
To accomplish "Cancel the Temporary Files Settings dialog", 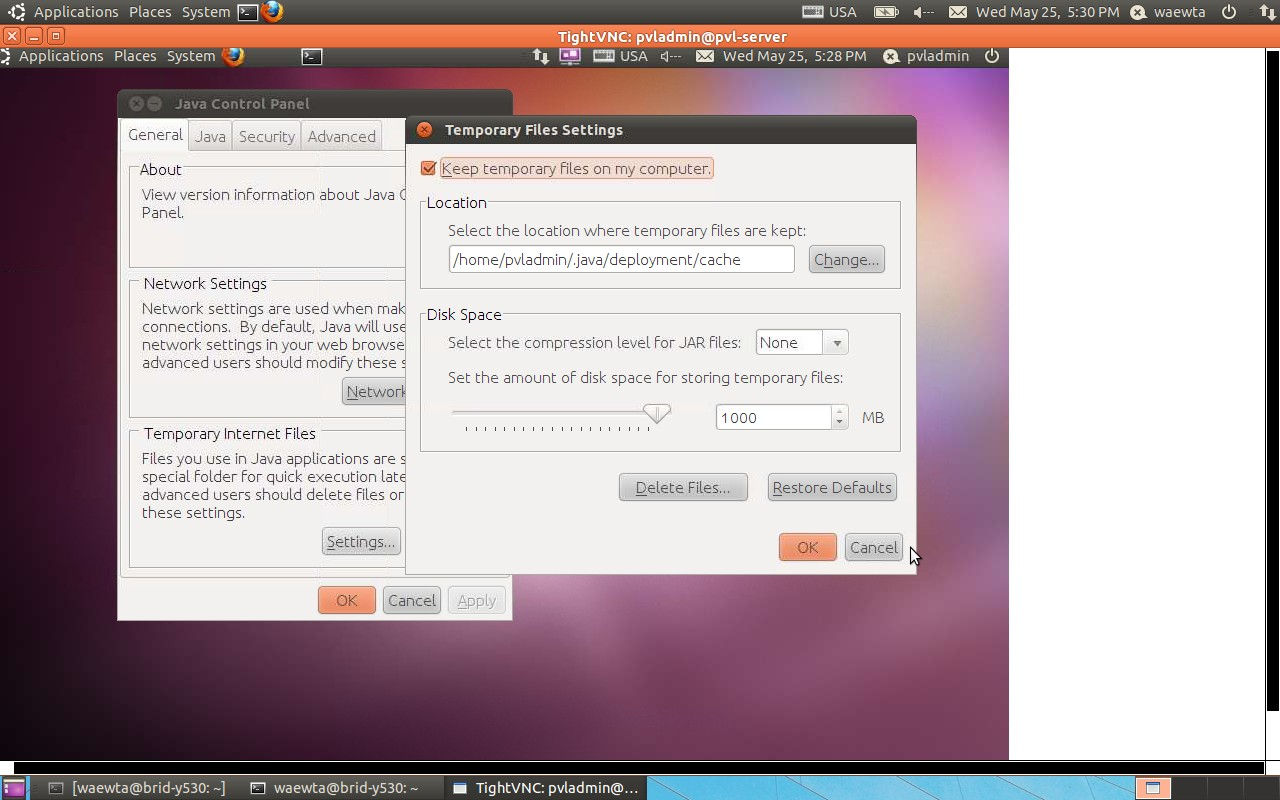I will pos(873,547).
